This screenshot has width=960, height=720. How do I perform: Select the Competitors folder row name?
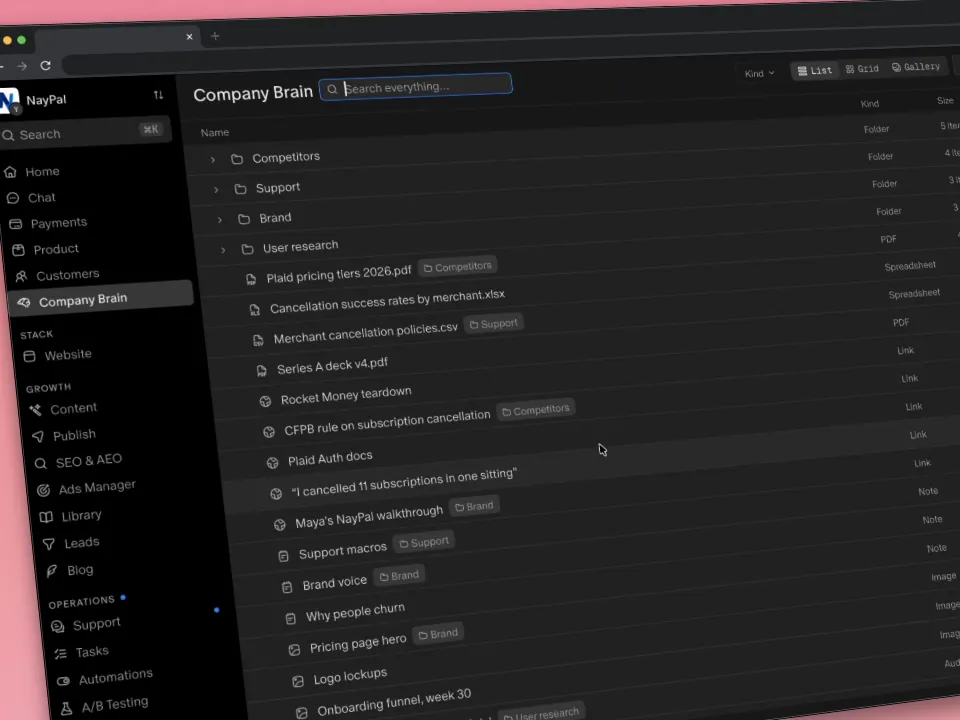click(286, 157)
